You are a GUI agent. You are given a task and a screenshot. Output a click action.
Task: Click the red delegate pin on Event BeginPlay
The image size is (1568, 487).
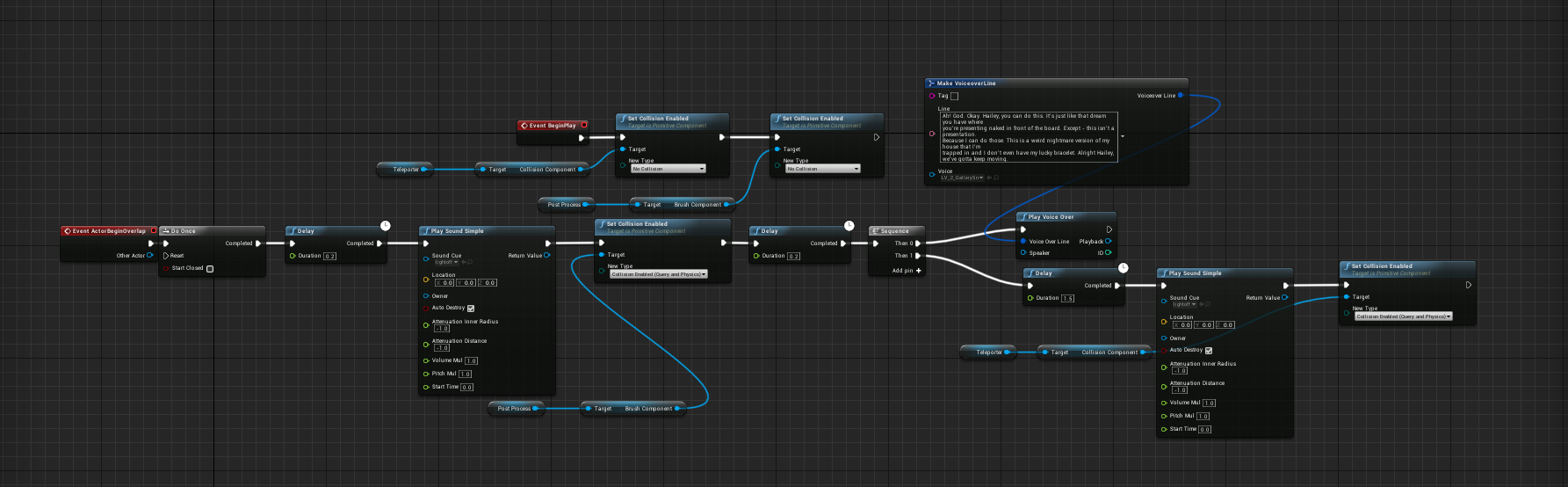[x=584, y=125]
